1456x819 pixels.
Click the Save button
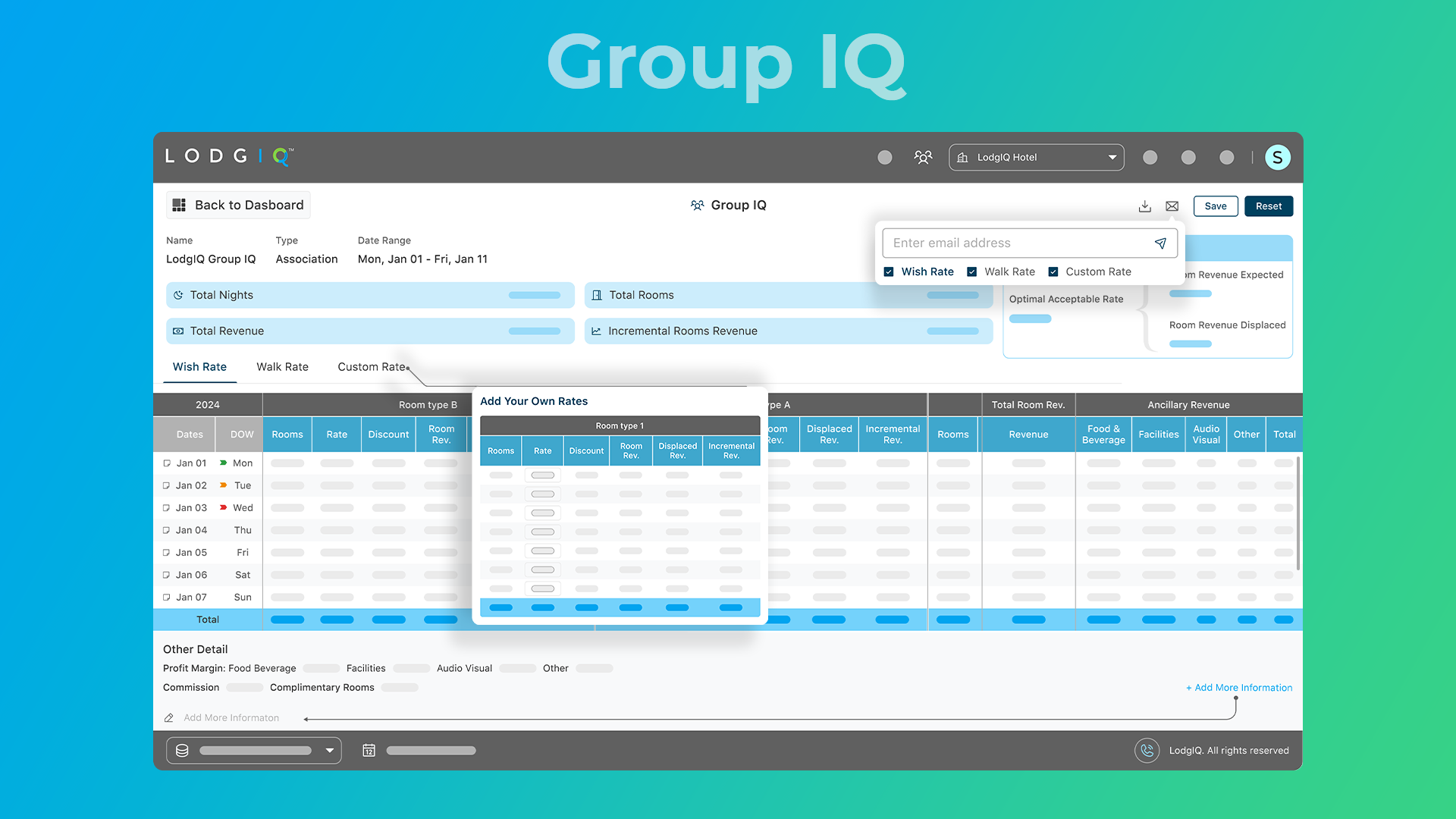pos(1215,206)
